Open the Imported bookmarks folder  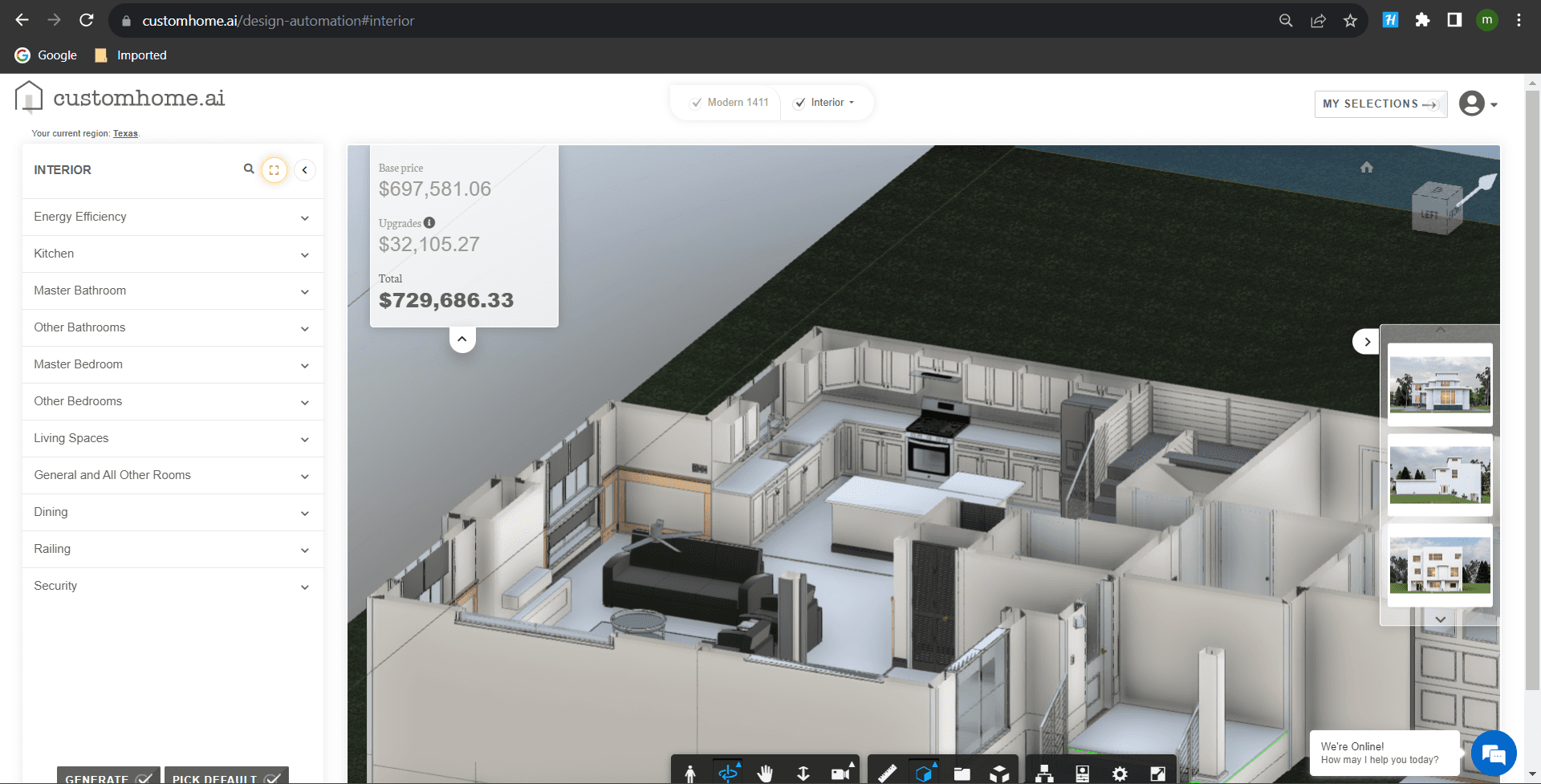[131, 55]
